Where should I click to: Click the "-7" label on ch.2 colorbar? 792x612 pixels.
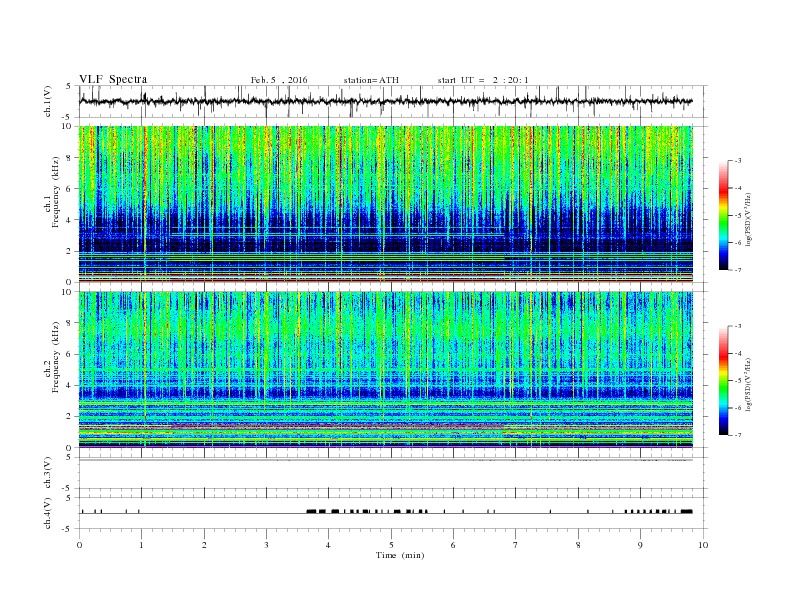click(738, 435)
